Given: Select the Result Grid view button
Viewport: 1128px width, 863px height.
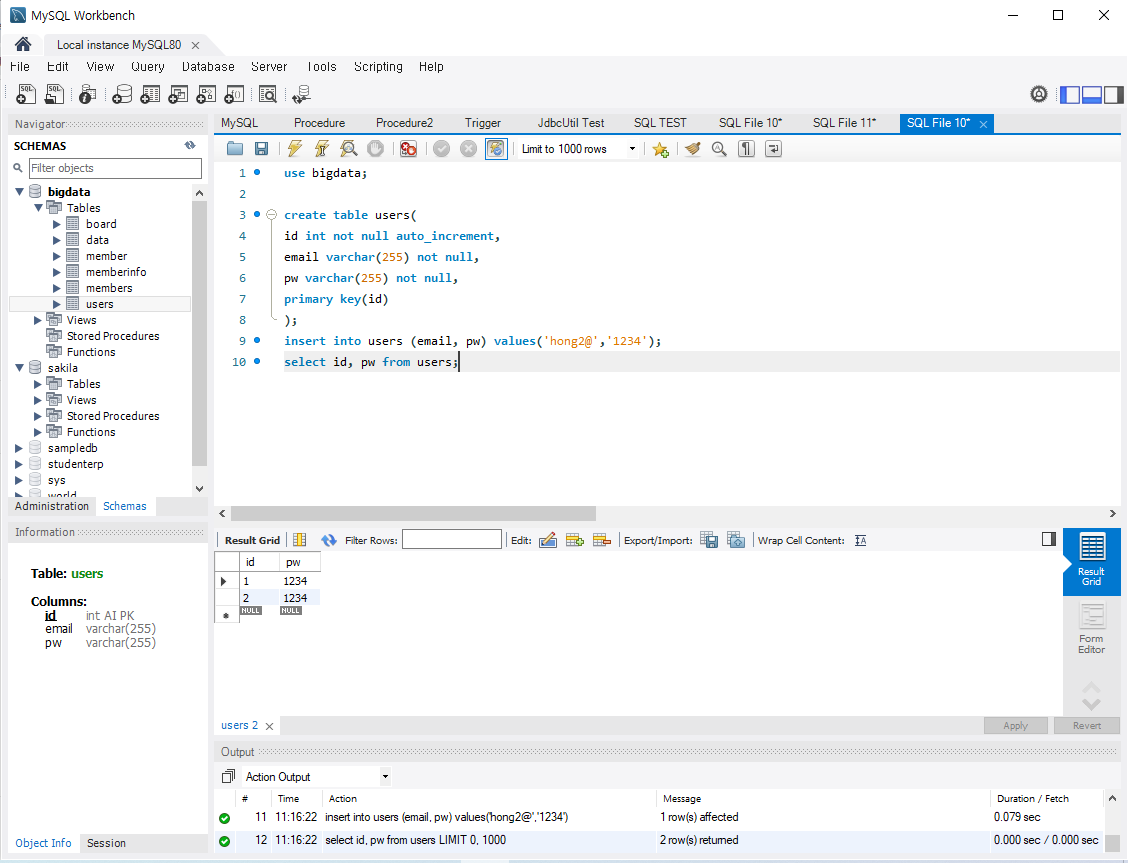Looking at the screenshot, I should 1091,562.
